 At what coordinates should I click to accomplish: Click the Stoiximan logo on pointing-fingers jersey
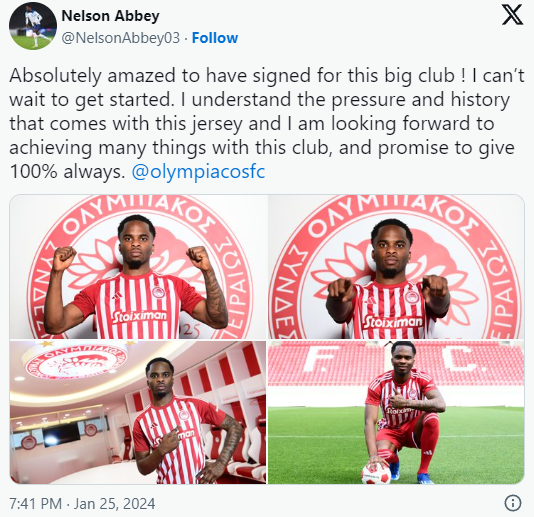click(393, 322)
